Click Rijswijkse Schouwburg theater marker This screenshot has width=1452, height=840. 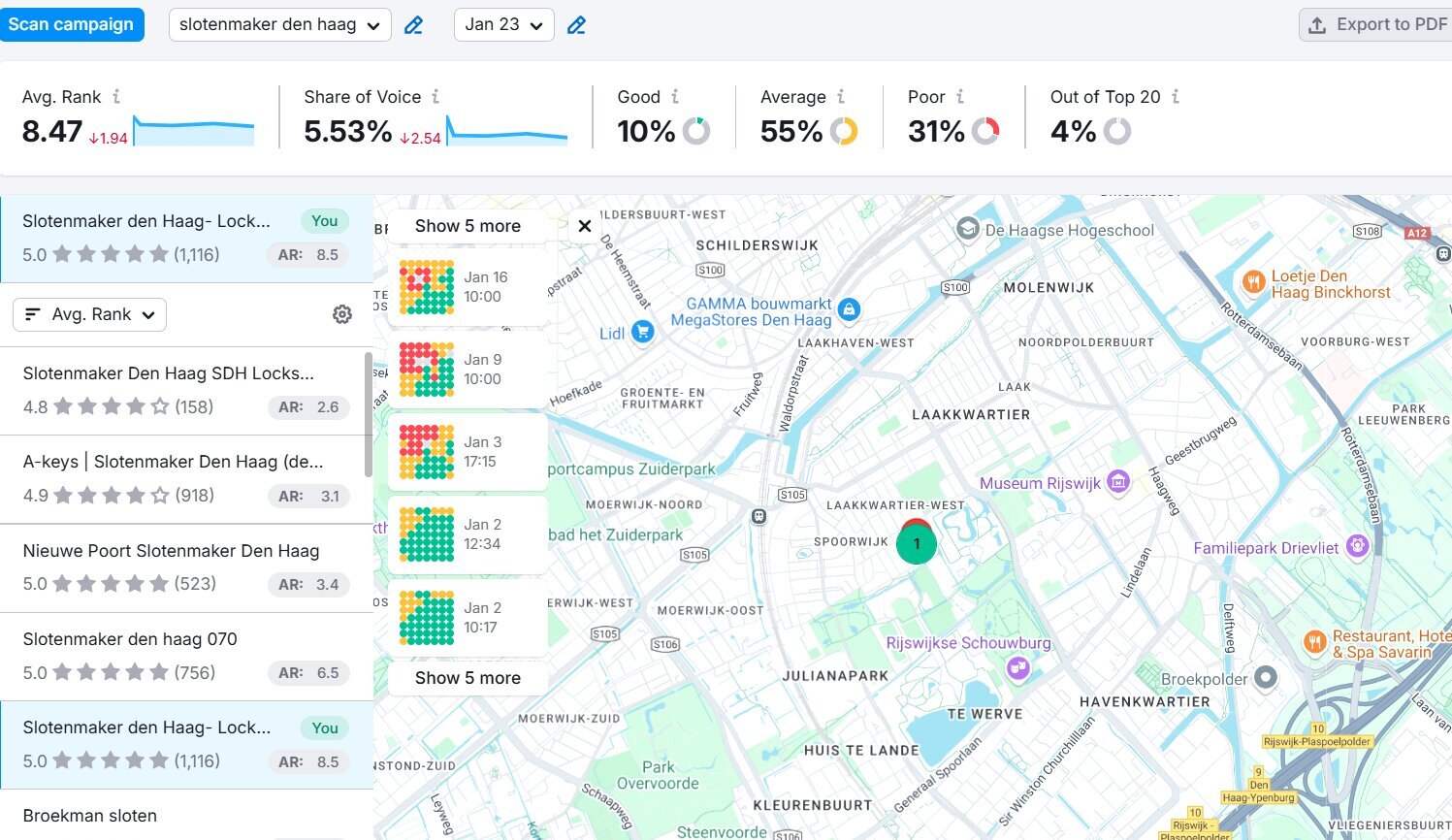[1017, 667]
